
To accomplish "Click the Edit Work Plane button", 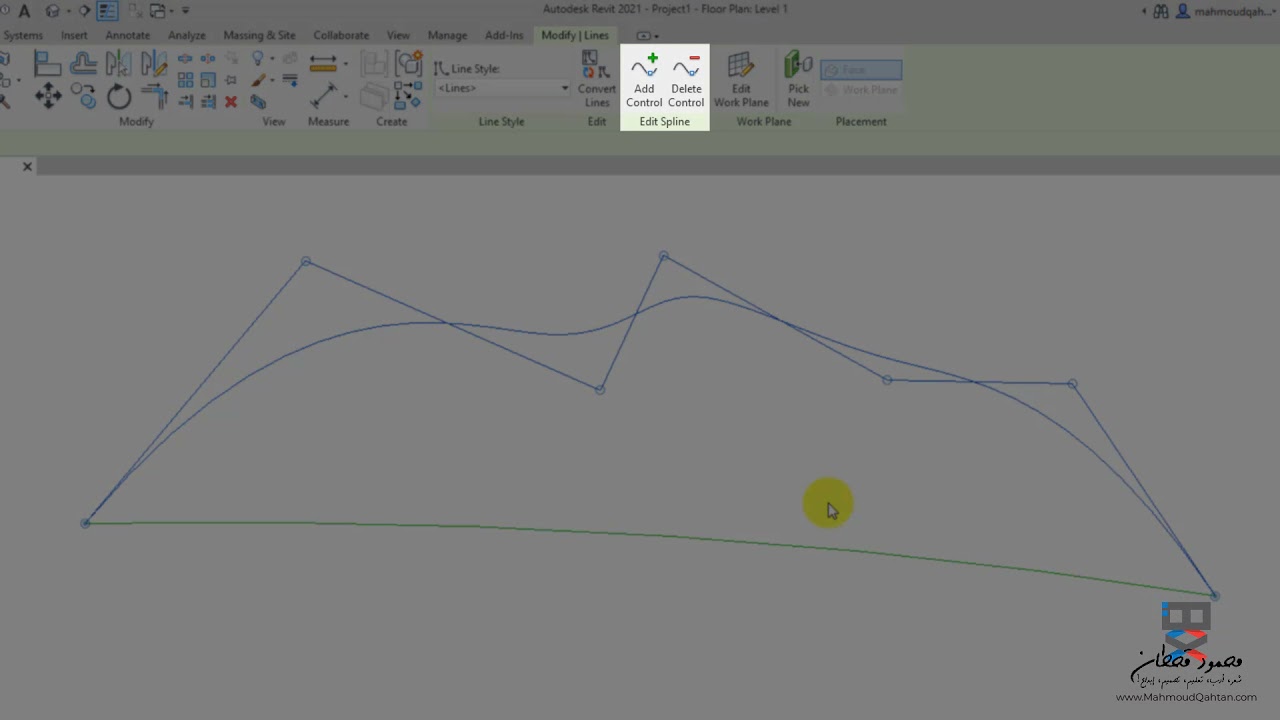I will click(741, 80).
